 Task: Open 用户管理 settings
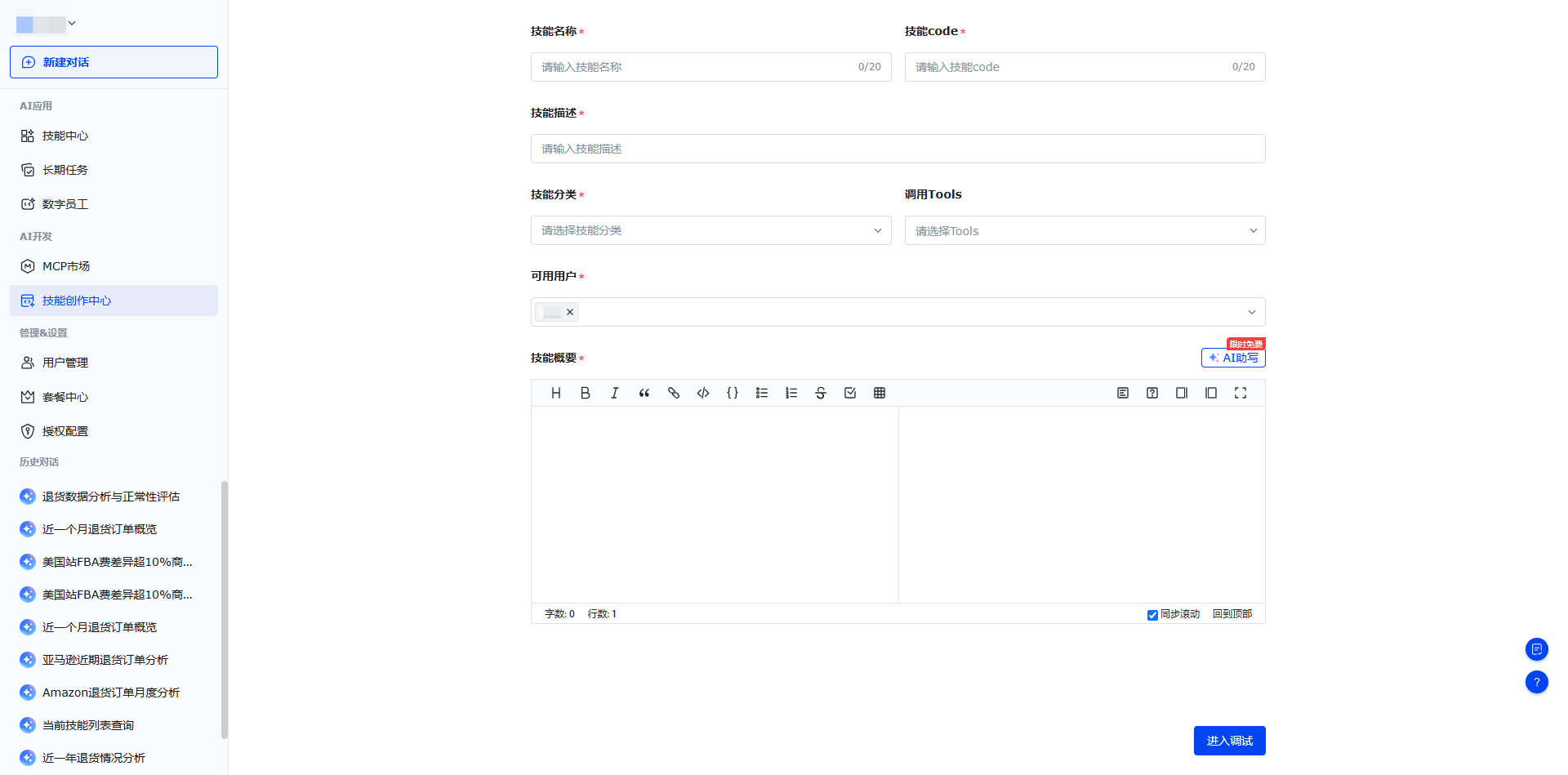click(114, 363)
